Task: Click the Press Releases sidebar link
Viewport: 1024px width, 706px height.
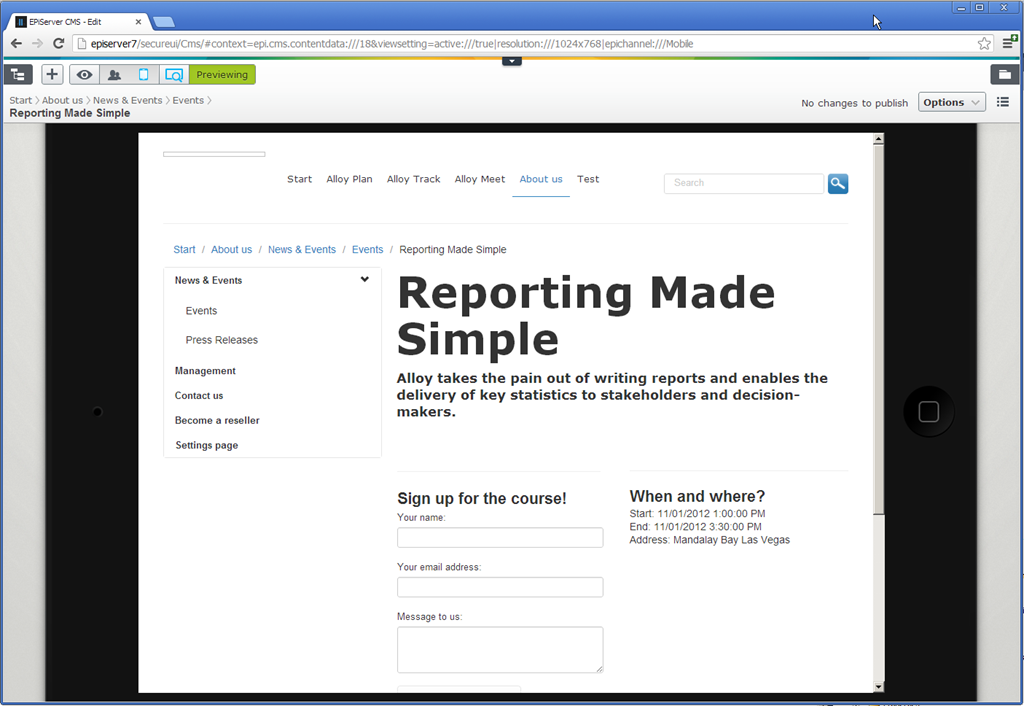Action: pos(221,340)
